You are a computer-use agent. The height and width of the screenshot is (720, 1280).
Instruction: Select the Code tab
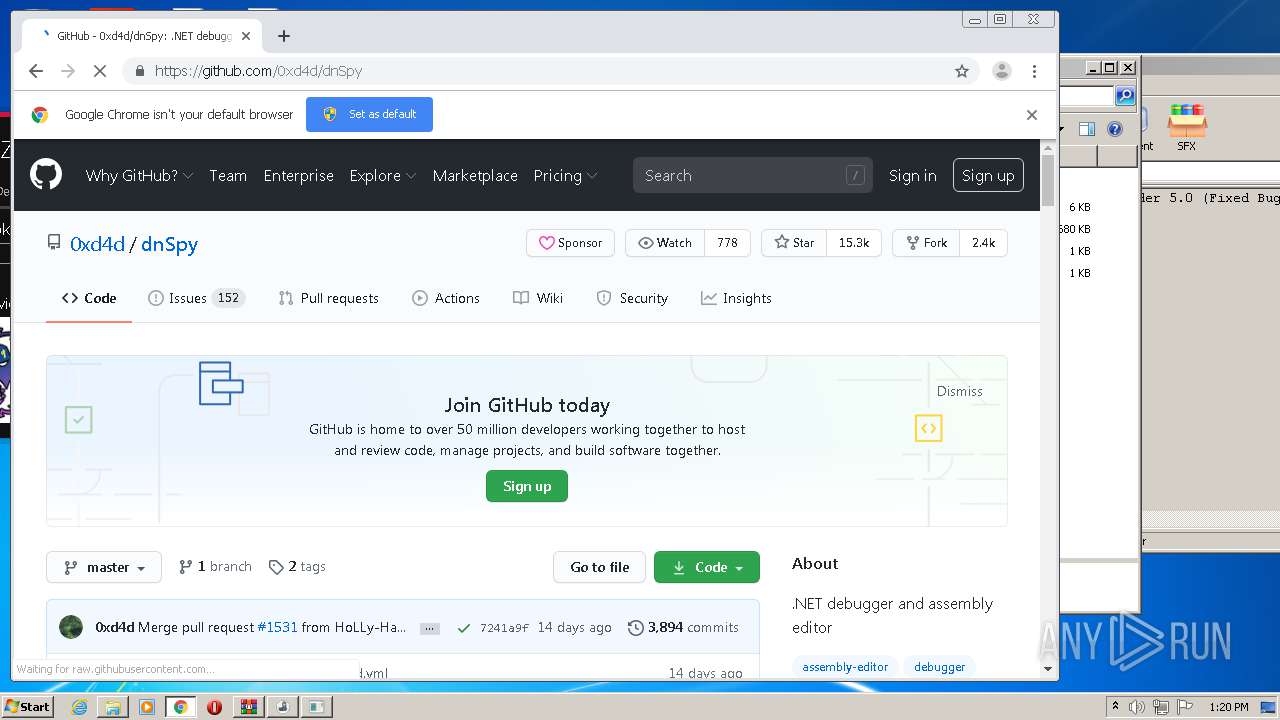click(89, 298)
